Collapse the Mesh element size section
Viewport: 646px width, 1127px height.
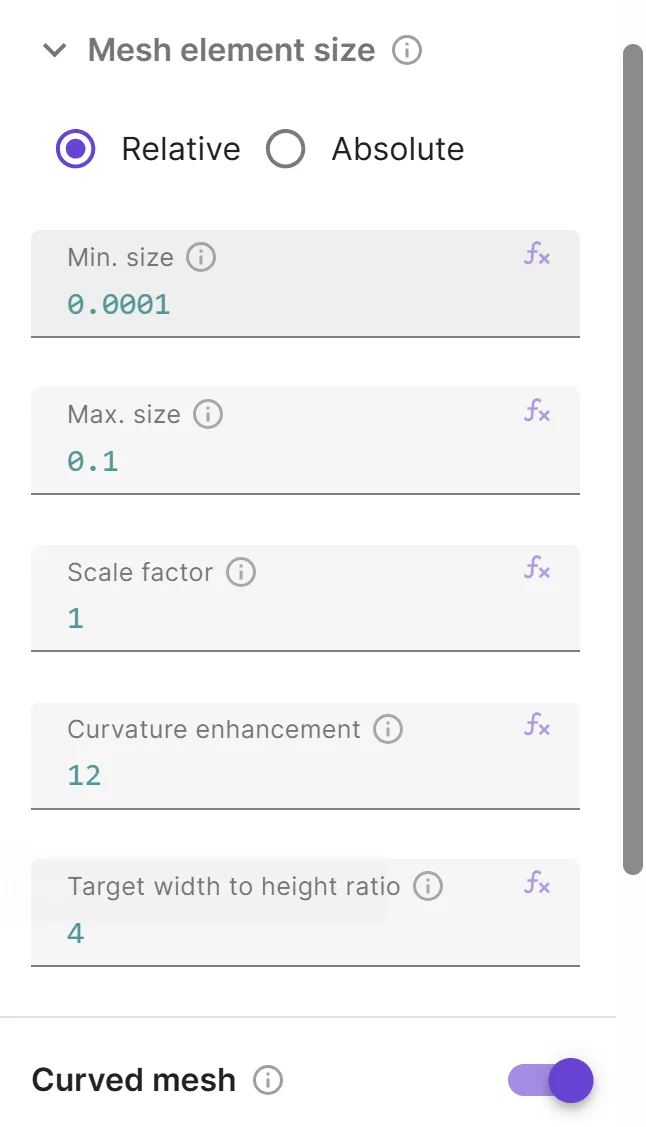point(54,49)
